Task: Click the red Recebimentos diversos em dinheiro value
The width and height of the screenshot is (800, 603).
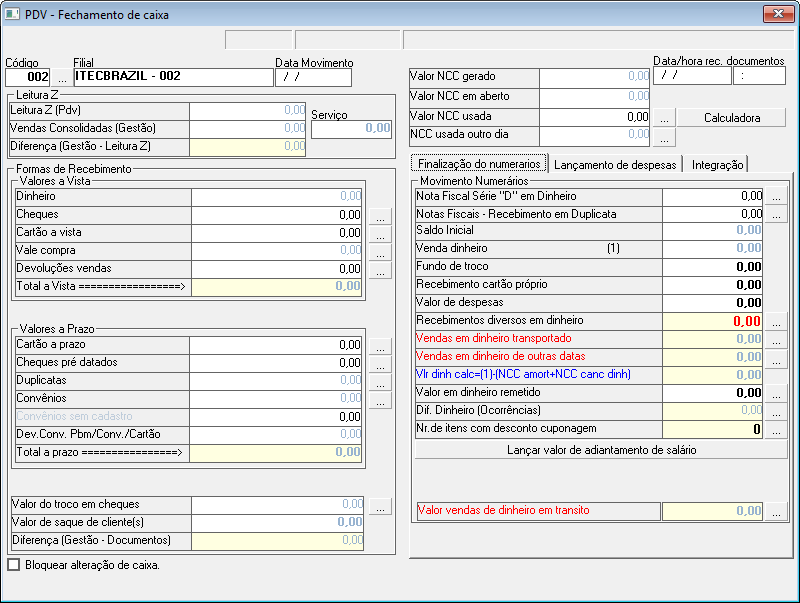Action: [x=712, y=321]
